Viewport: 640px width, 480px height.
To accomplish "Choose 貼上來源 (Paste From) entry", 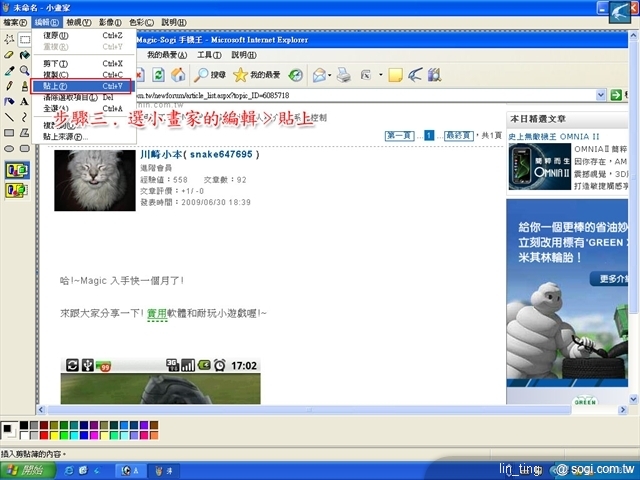I will coord(84,137).
